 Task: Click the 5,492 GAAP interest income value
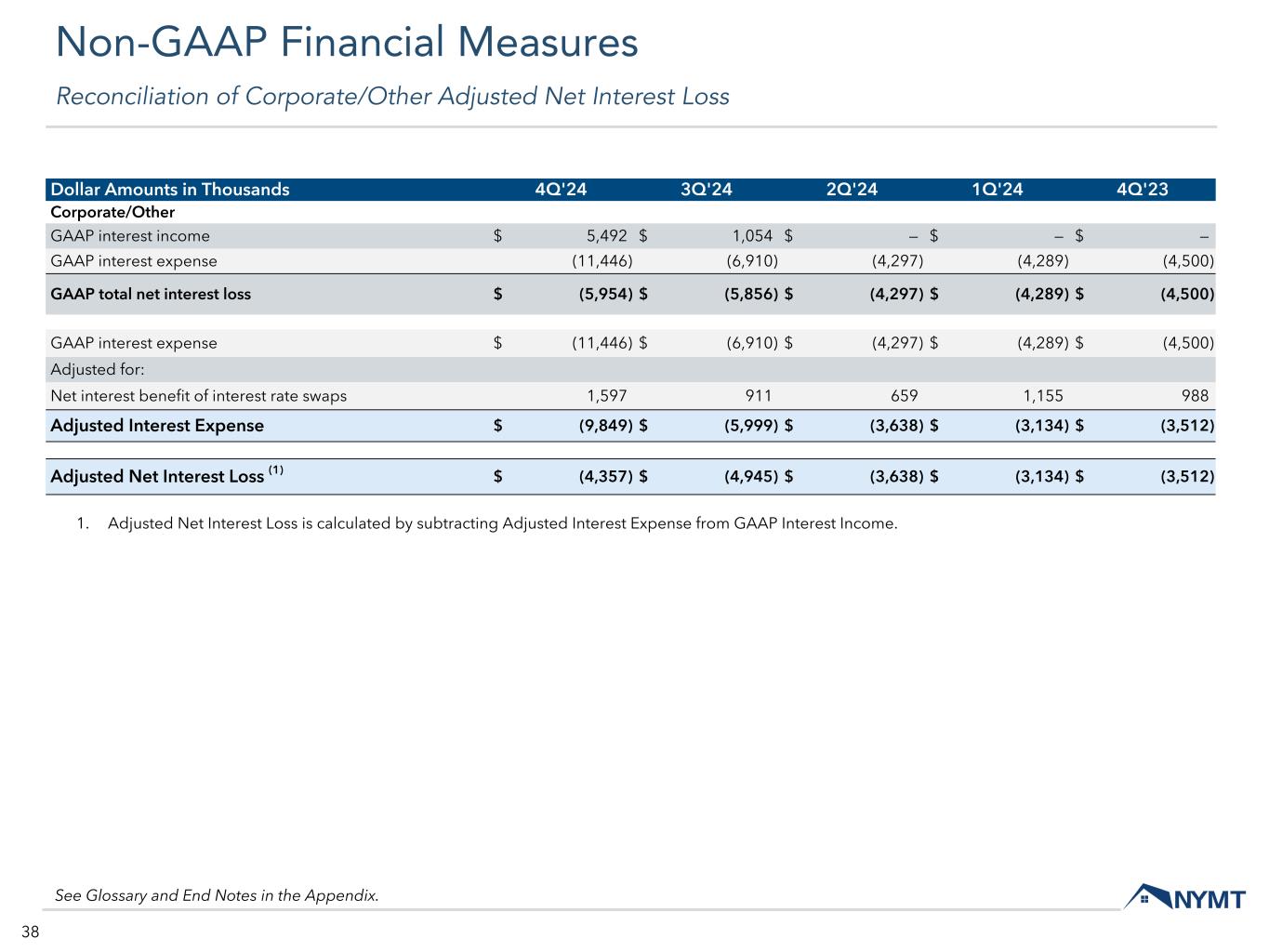(606, 236)
